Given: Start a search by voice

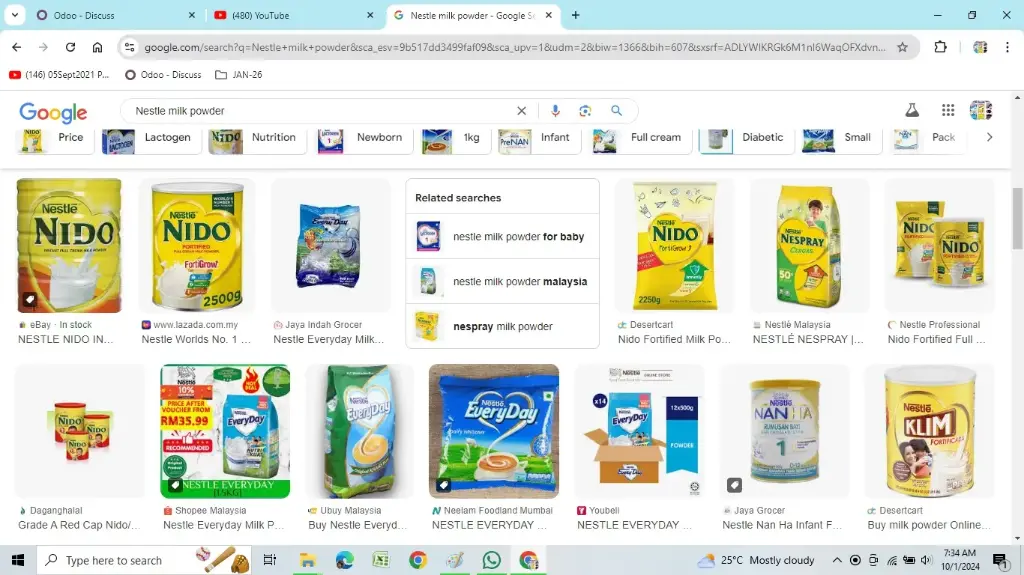Looking at the screenshot, I should pos(555,111).
